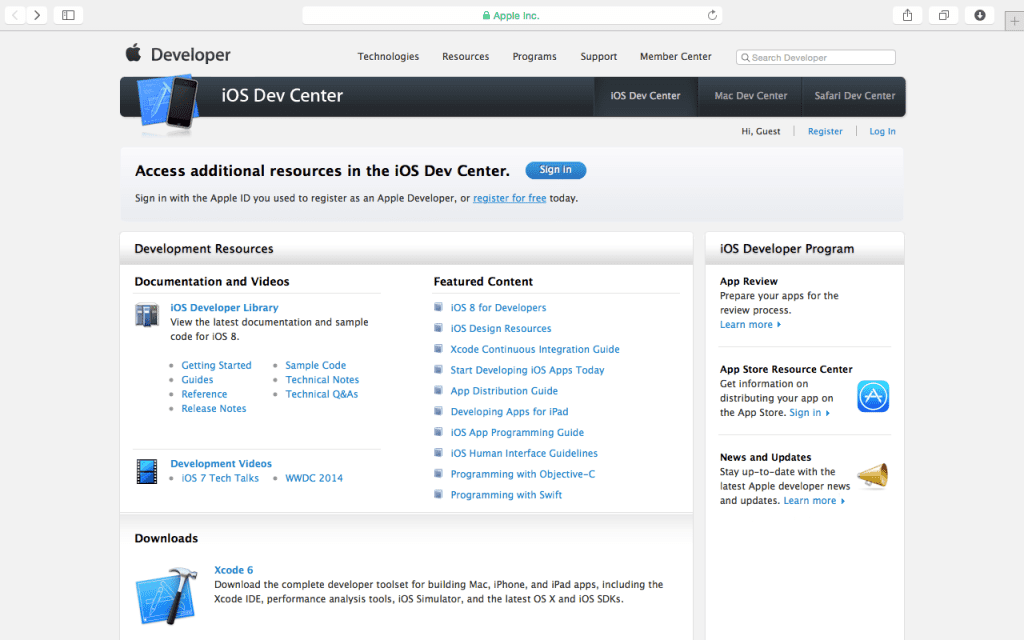This screenshot has width=1024, height=640.
Task: Go back using Safari's back arrow
Action: [x=15, y=15]
